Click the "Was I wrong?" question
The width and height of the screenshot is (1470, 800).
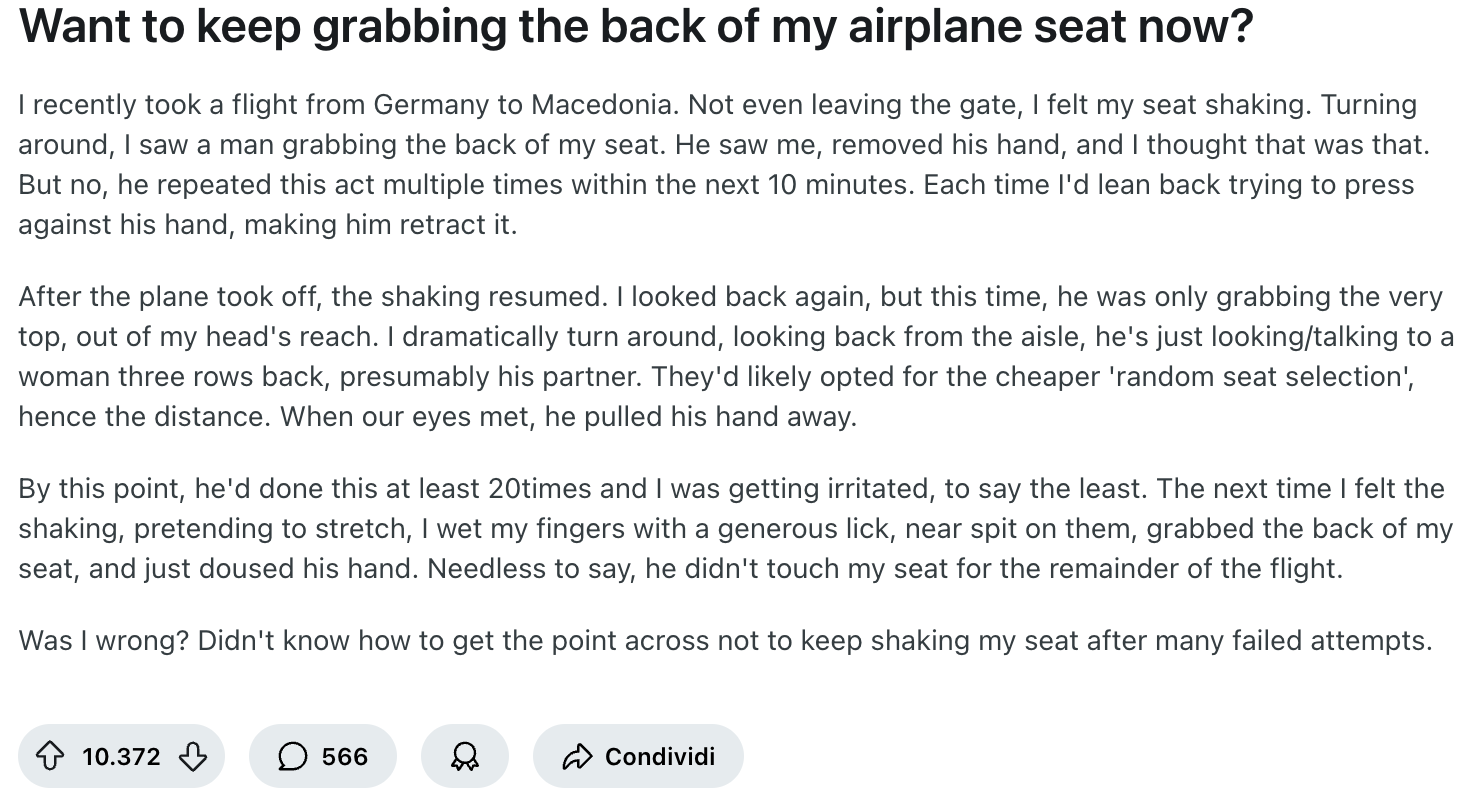(x=104, y=640)
